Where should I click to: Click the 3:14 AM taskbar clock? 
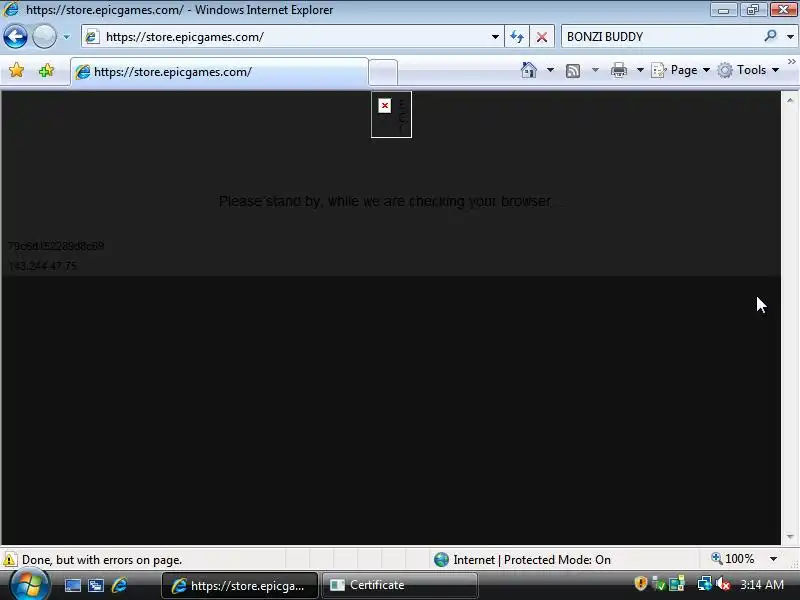coord(762,584)
